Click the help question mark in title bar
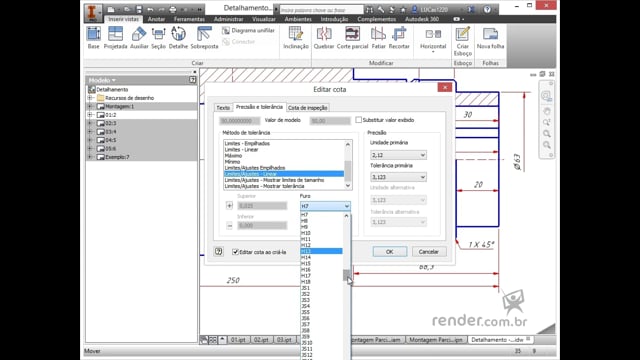Viewport: 640px width, 360px height. point(487,9)
